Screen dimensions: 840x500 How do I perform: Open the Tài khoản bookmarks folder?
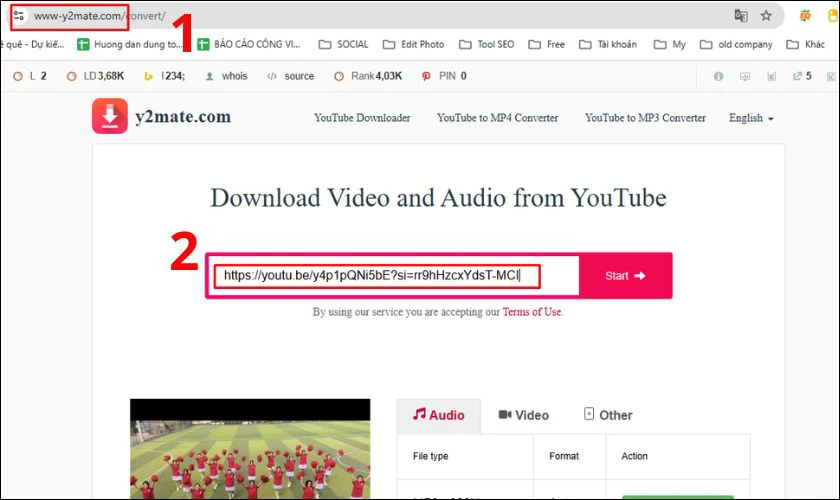coord(608,44)
